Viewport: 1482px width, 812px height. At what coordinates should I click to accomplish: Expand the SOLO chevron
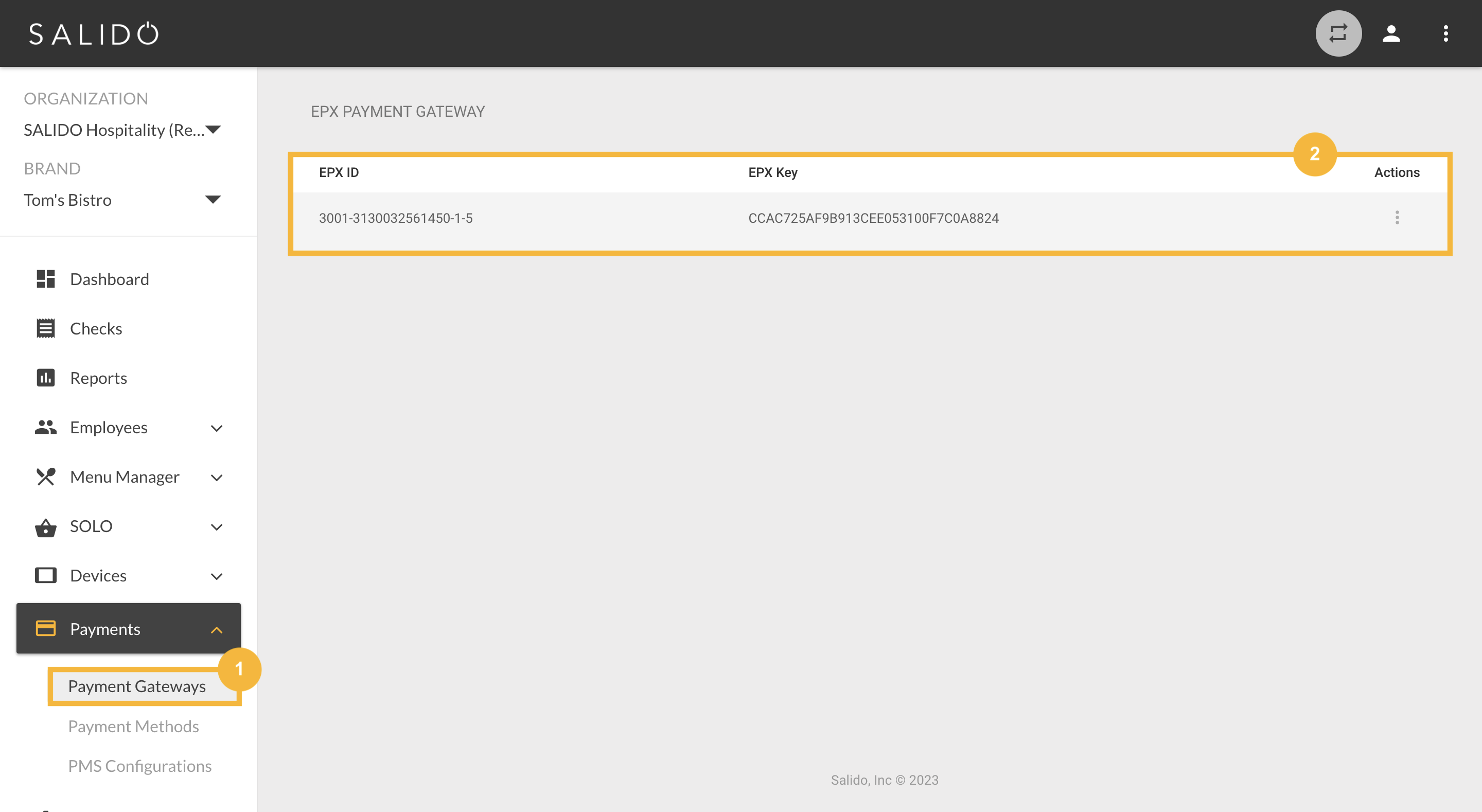tap(216, 528)
